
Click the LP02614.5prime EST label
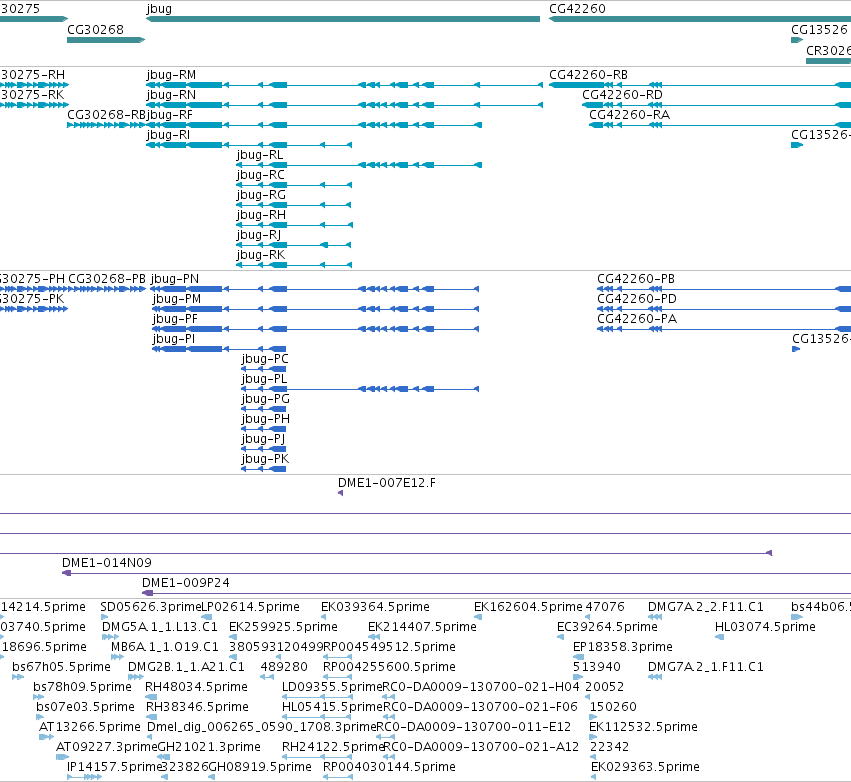click(250, 607)
